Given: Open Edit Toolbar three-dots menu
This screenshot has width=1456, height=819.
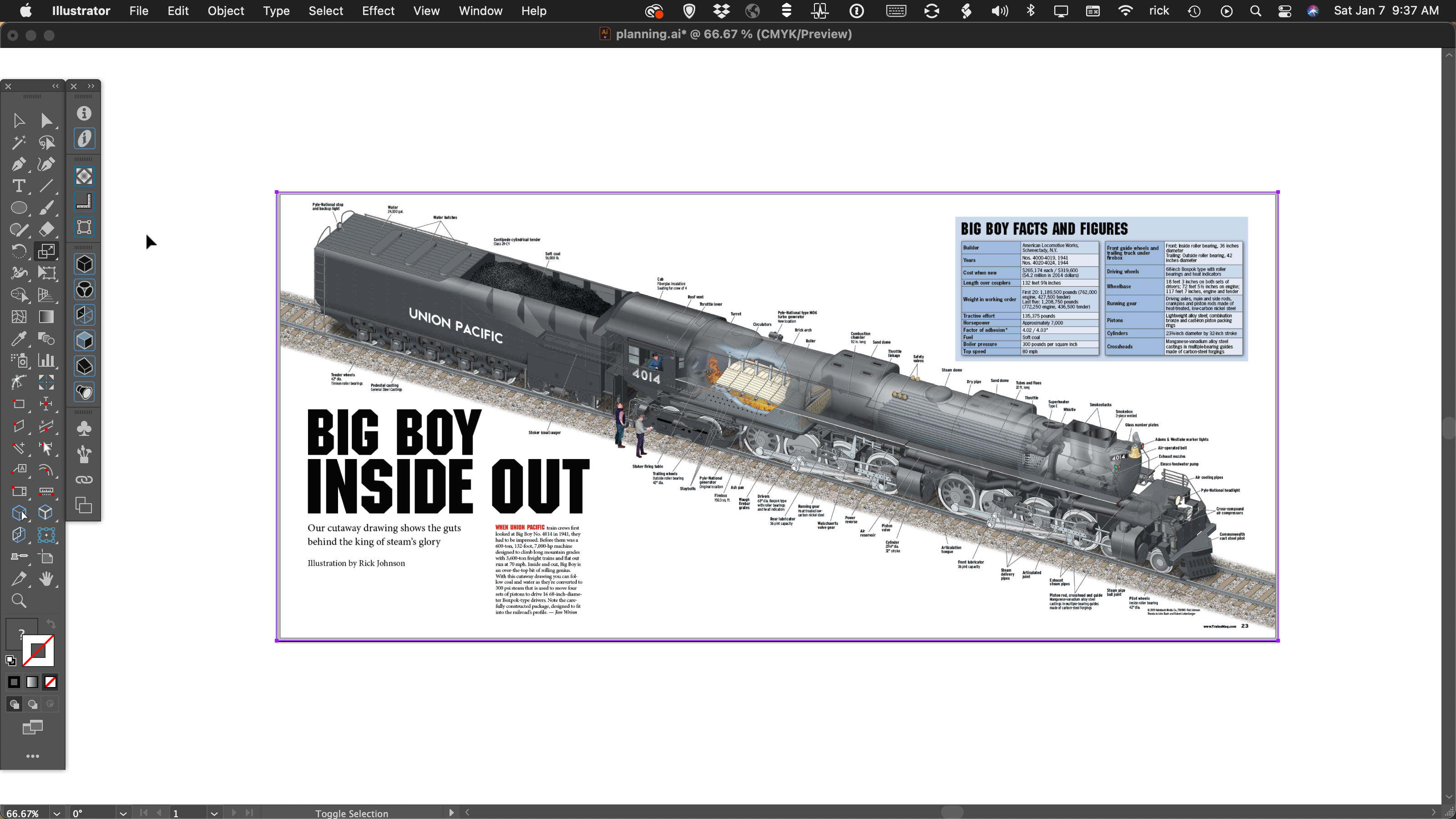Looking at the screenshot, I should click(32, 756).
